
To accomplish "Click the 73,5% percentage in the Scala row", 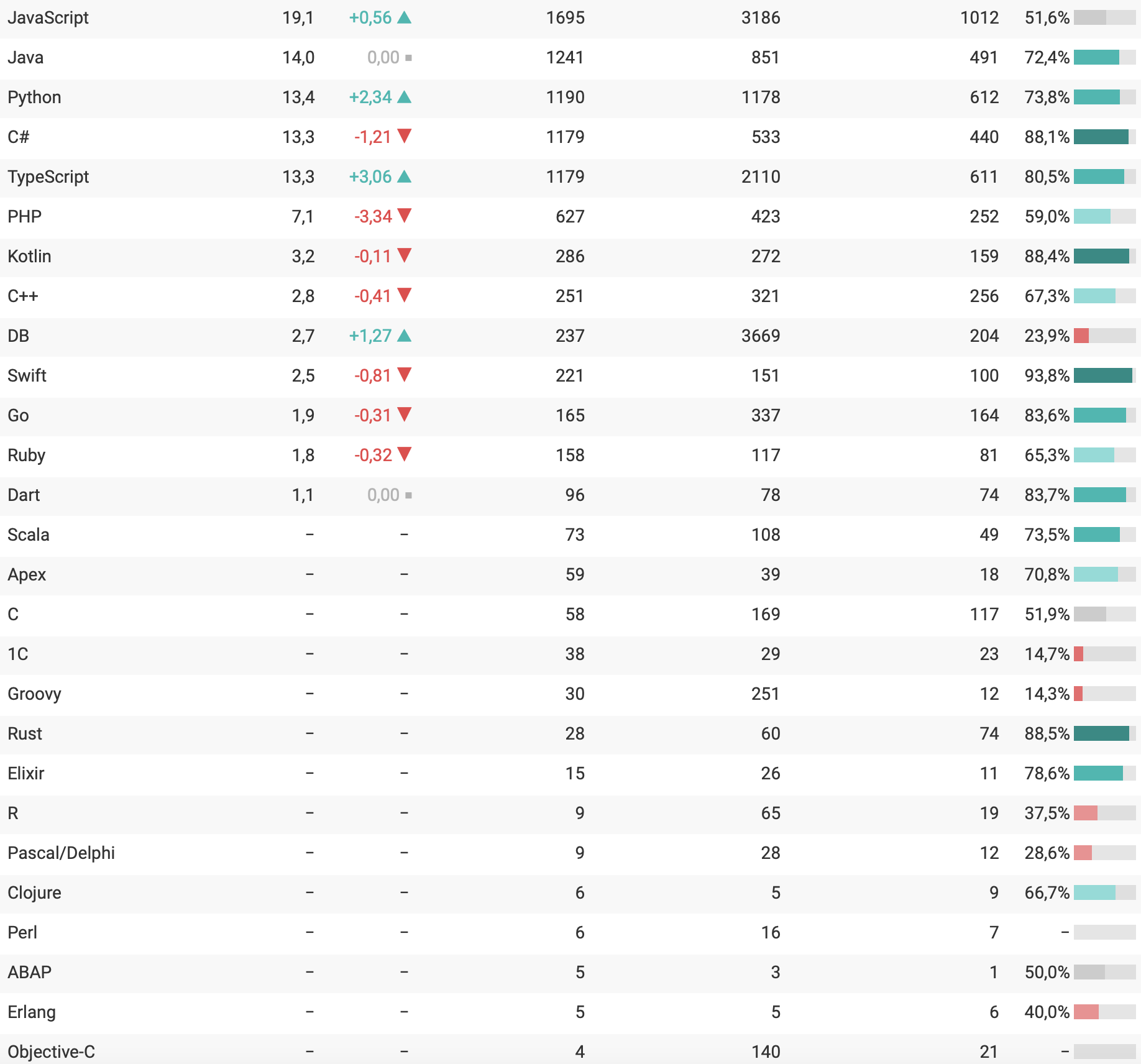I will point(1047,534).
